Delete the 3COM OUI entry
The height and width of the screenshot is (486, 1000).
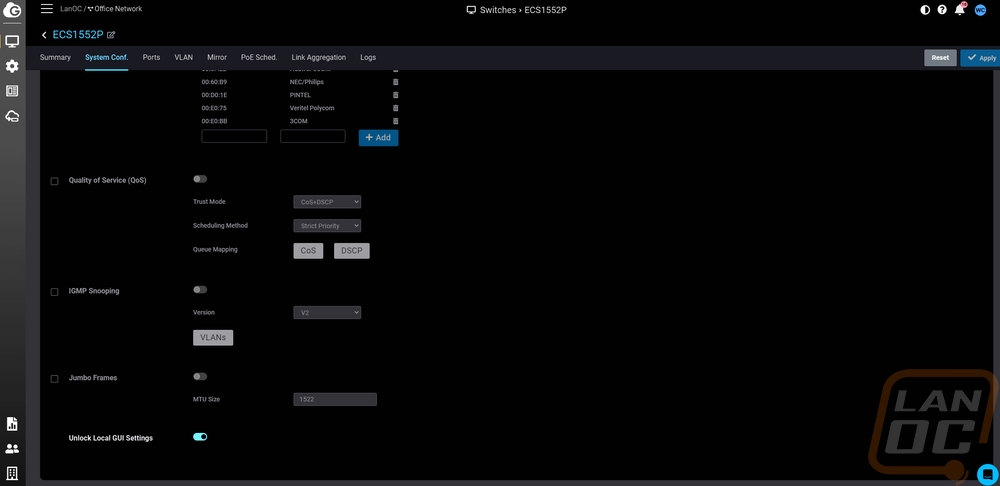(395, 121)
